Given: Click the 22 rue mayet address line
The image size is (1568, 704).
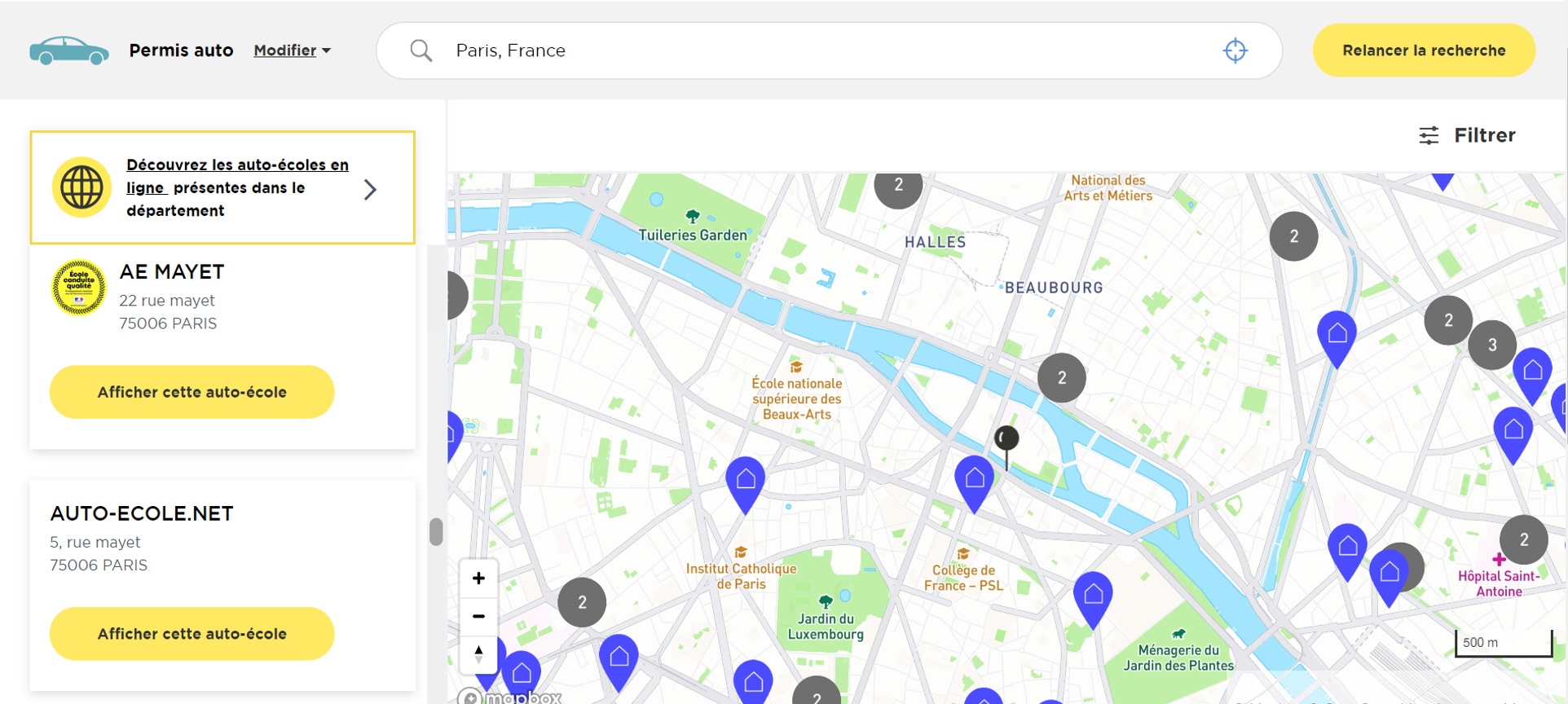Looking at the screenshot, I should (167, 301).
